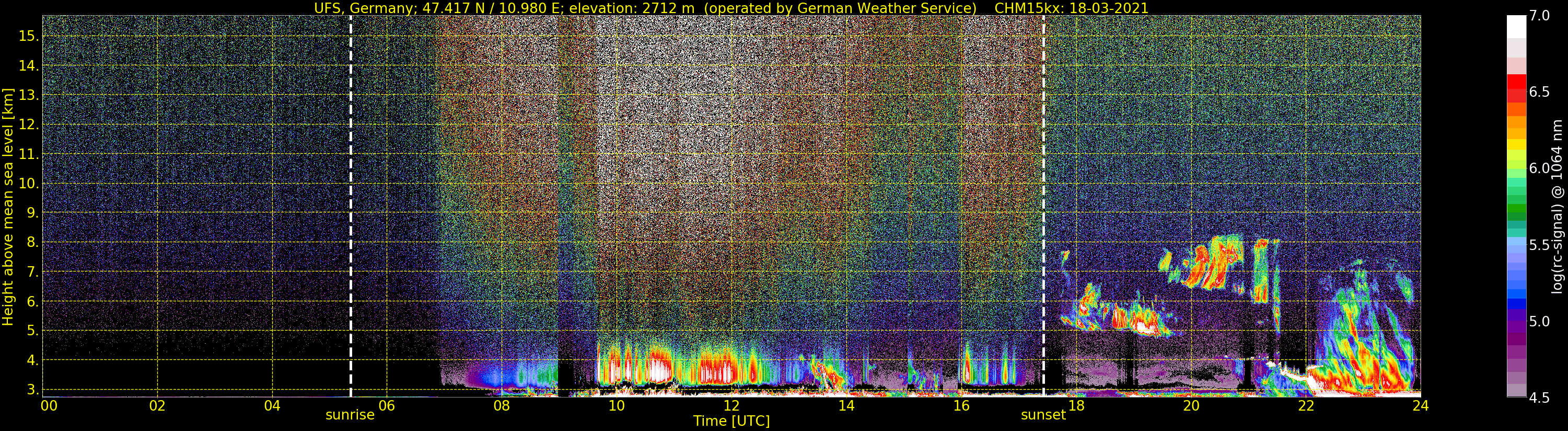This screenshot has height=431, width=1568.
Task: Select the "14." height-axis tick label
Action: [x=29, y=66]
